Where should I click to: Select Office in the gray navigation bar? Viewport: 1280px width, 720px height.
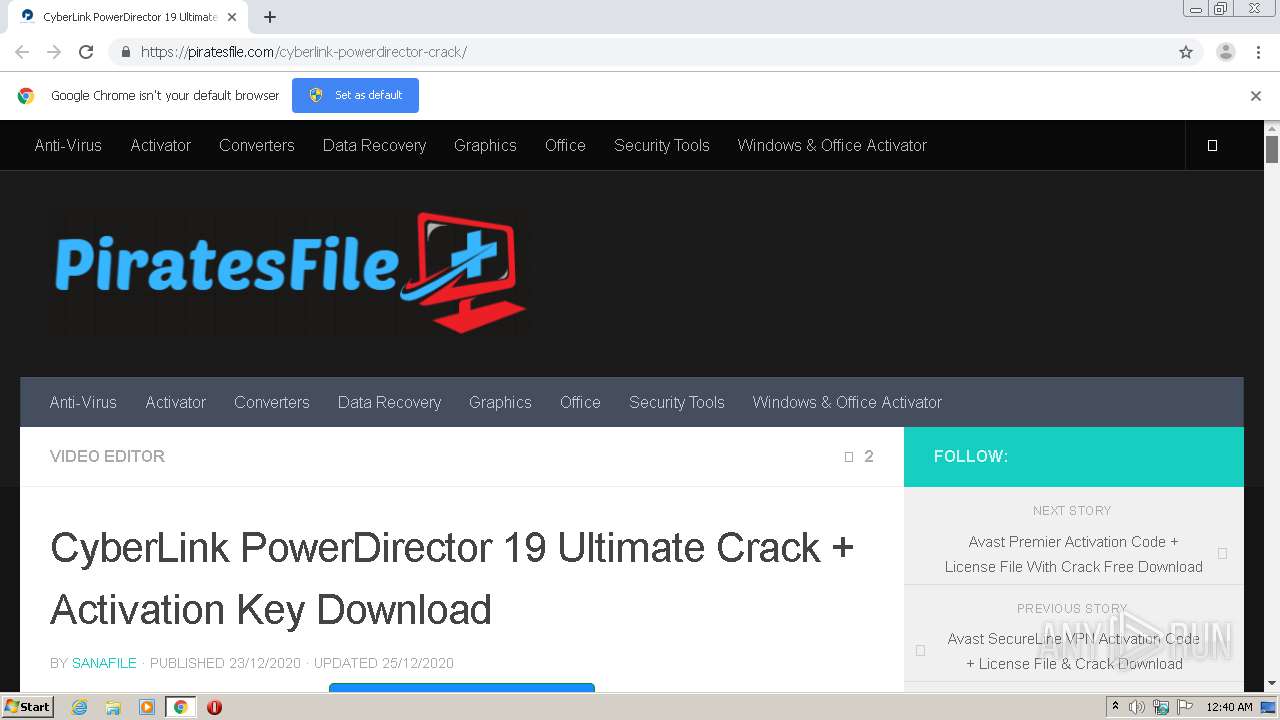coord(580,402)
